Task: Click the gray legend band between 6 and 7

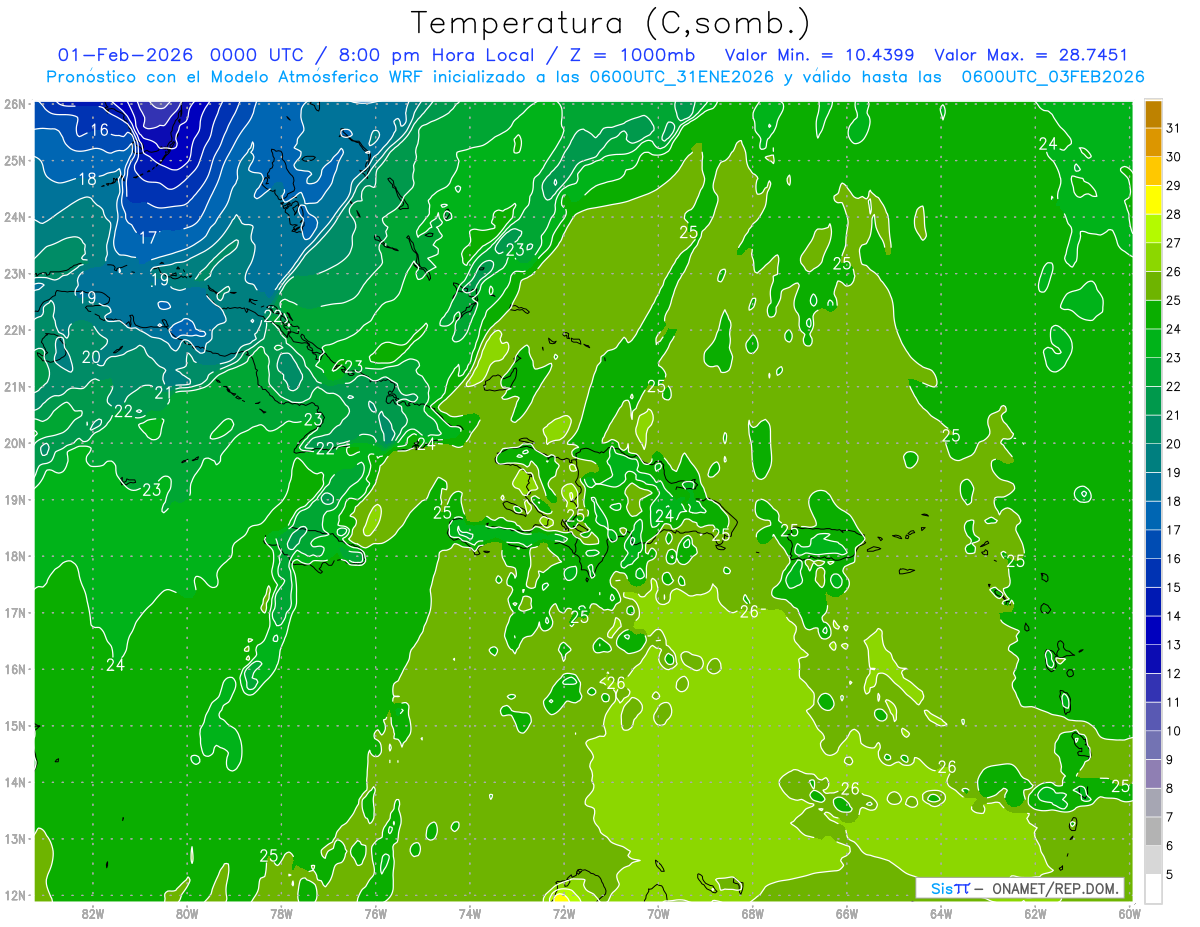Action: (1154, 831)
